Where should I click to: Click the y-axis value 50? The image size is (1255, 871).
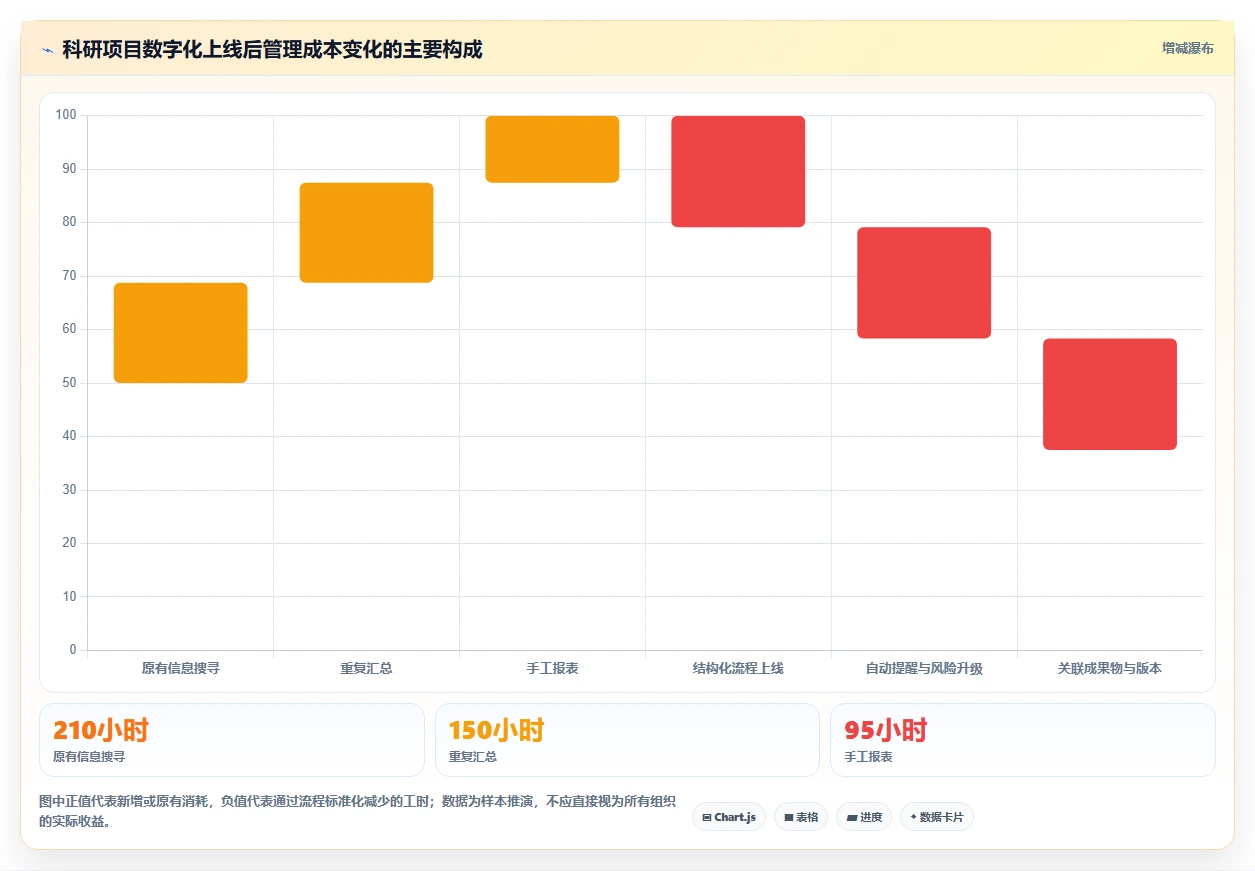pyautogui.click(x=69, y=383)
